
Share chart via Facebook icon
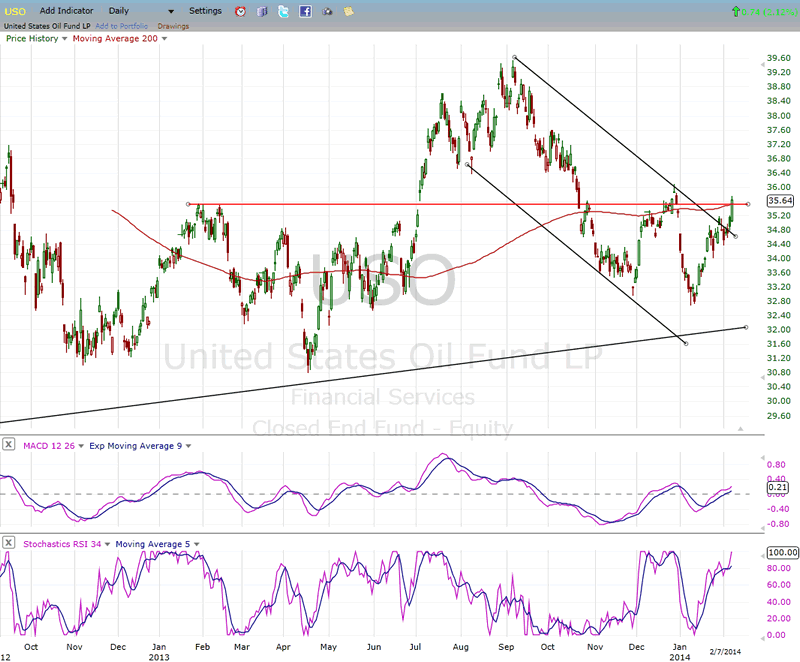click(305, 11)
